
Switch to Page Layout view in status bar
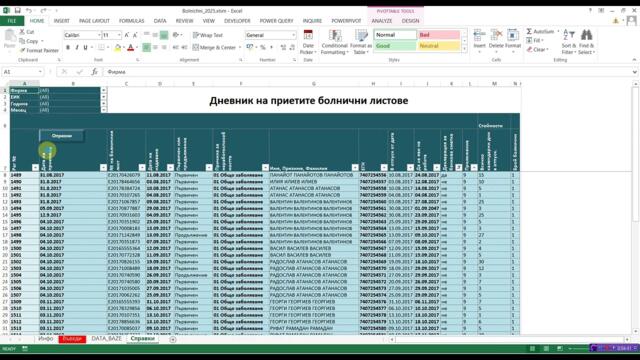(546, 349)
